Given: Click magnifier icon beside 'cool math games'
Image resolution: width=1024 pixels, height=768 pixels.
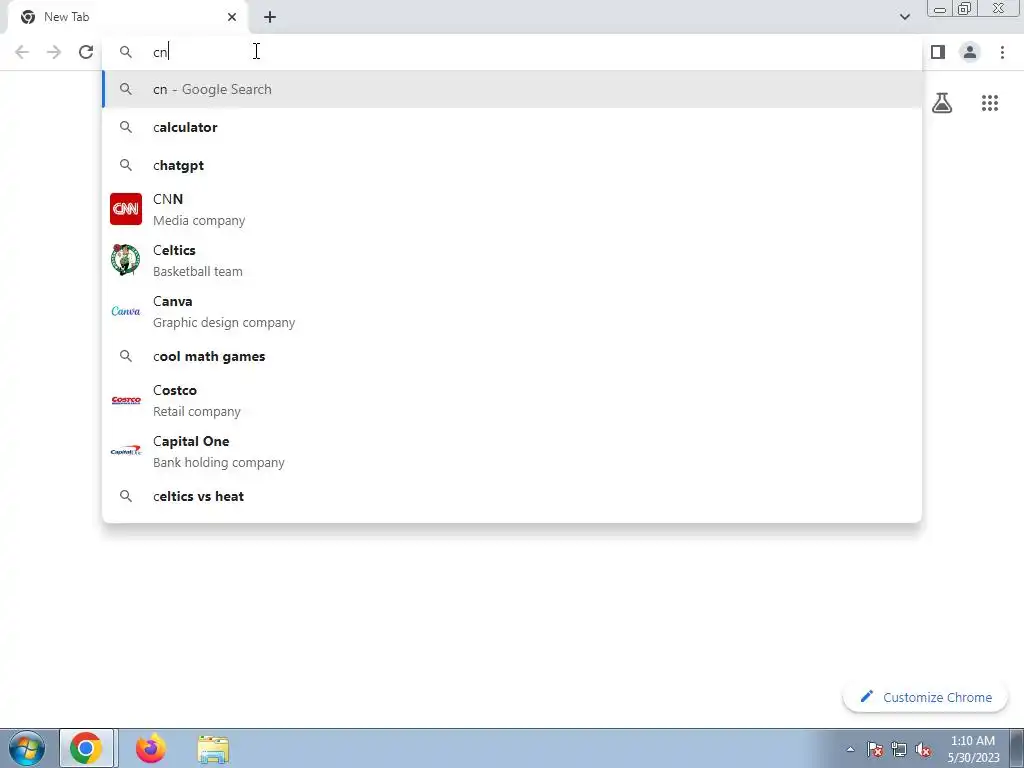Looking at the screenshot, I should tap(126, 357).
